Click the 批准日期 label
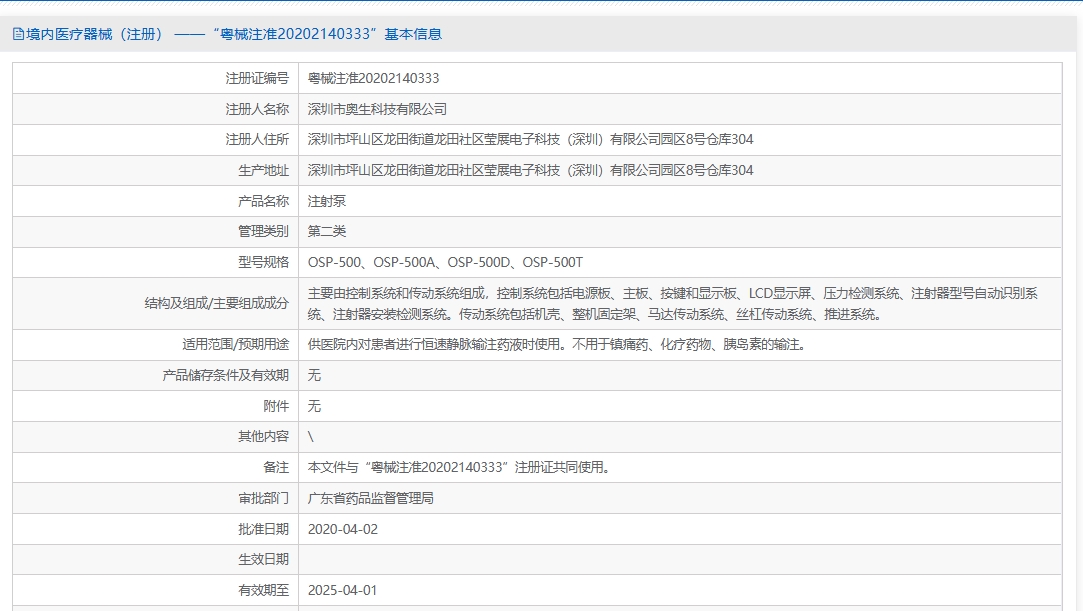 point(263,529)
